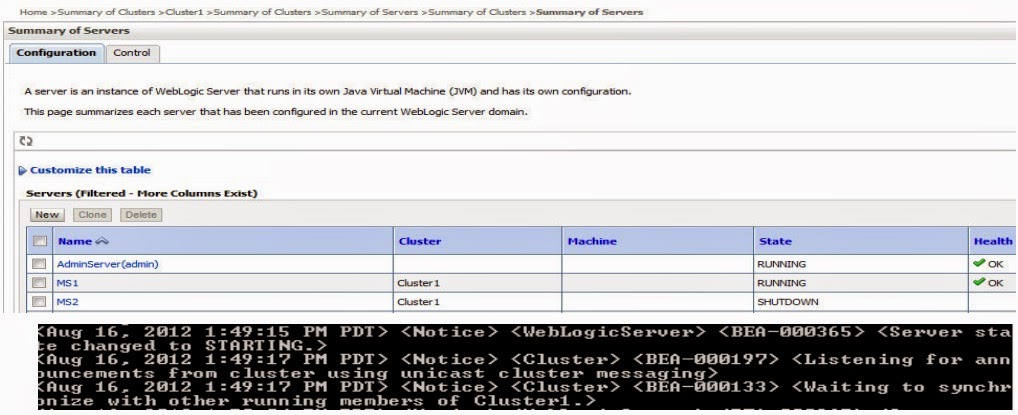Click 'Servers (Filtered - More Columns Exist)' title

point(142,194)
